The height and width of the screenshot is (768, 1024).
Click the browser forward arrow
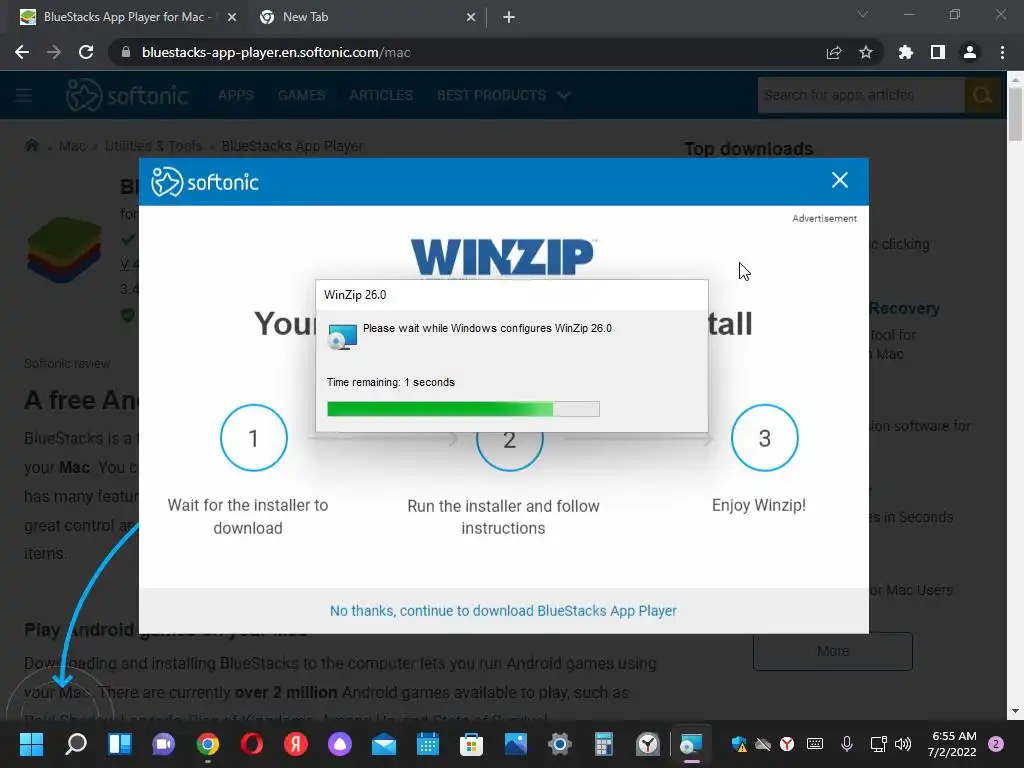pyautogui.click(x=54, y=52)
